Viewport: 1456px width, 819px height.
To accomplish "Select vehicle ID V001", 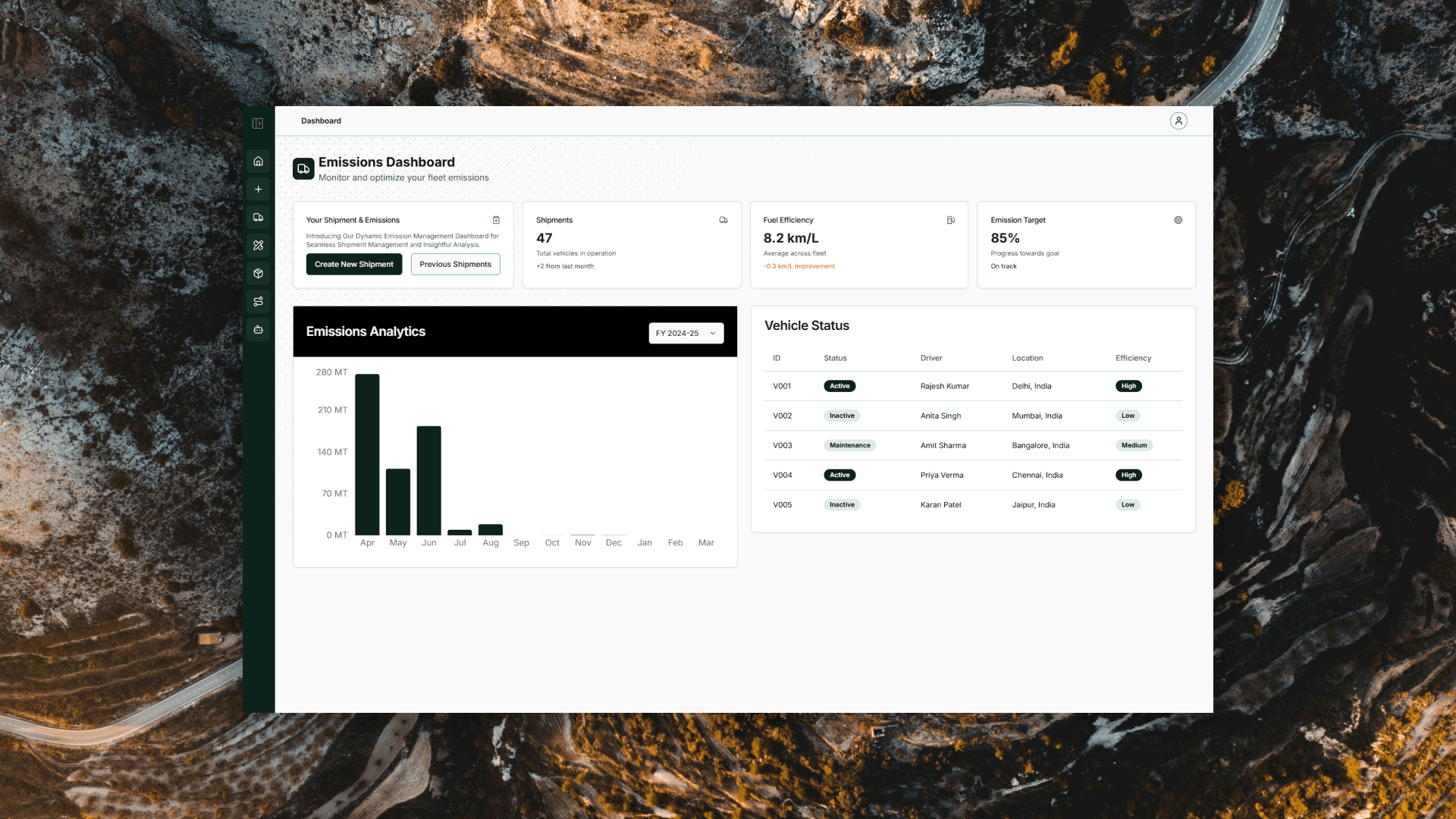I will click(x=782, y=386).
